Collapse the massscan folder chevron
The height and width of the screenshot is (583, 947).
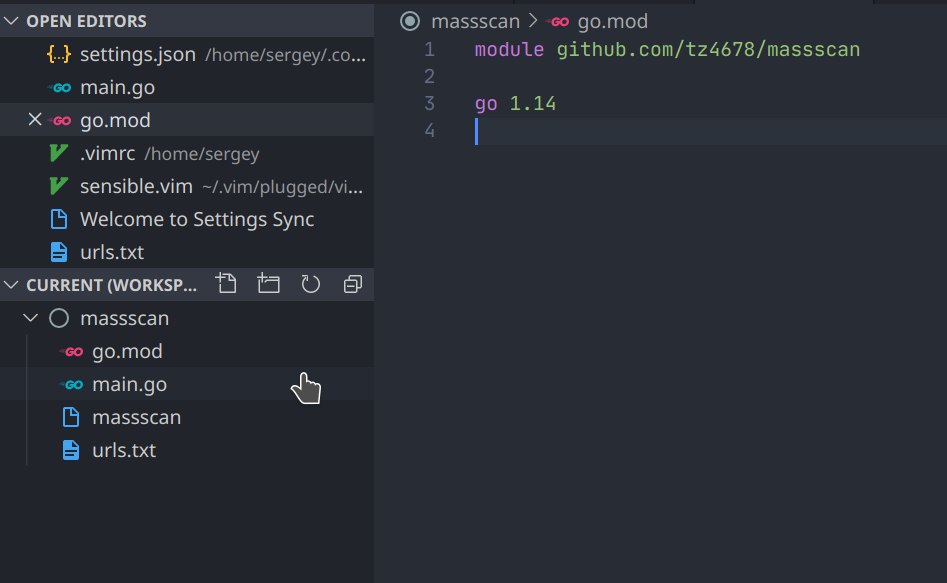coord(30,318)
